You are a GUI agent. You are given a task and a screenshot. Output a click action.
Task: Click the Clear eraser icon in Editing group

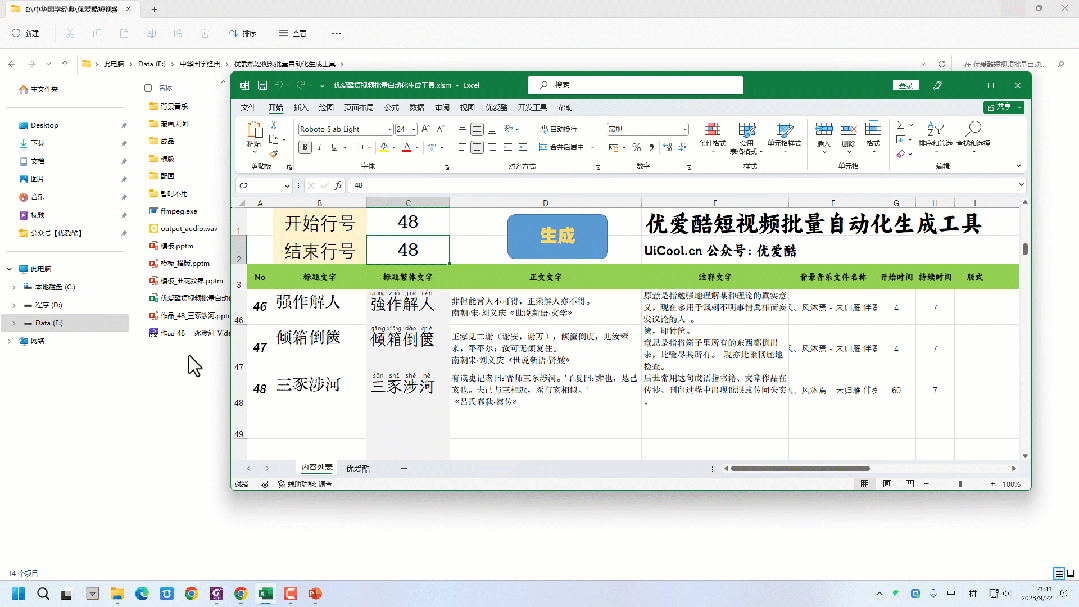900,153
